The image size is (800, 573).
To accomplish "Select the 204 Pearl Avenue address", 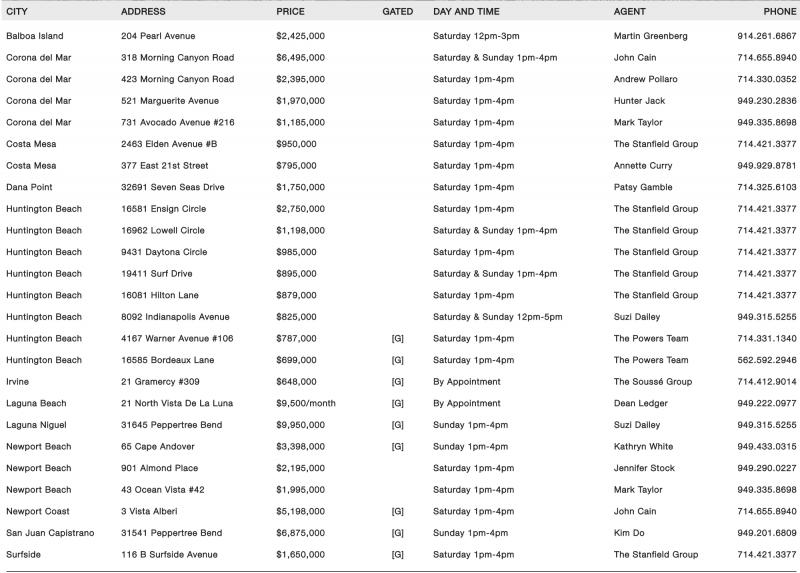I will tap(158, 36).
